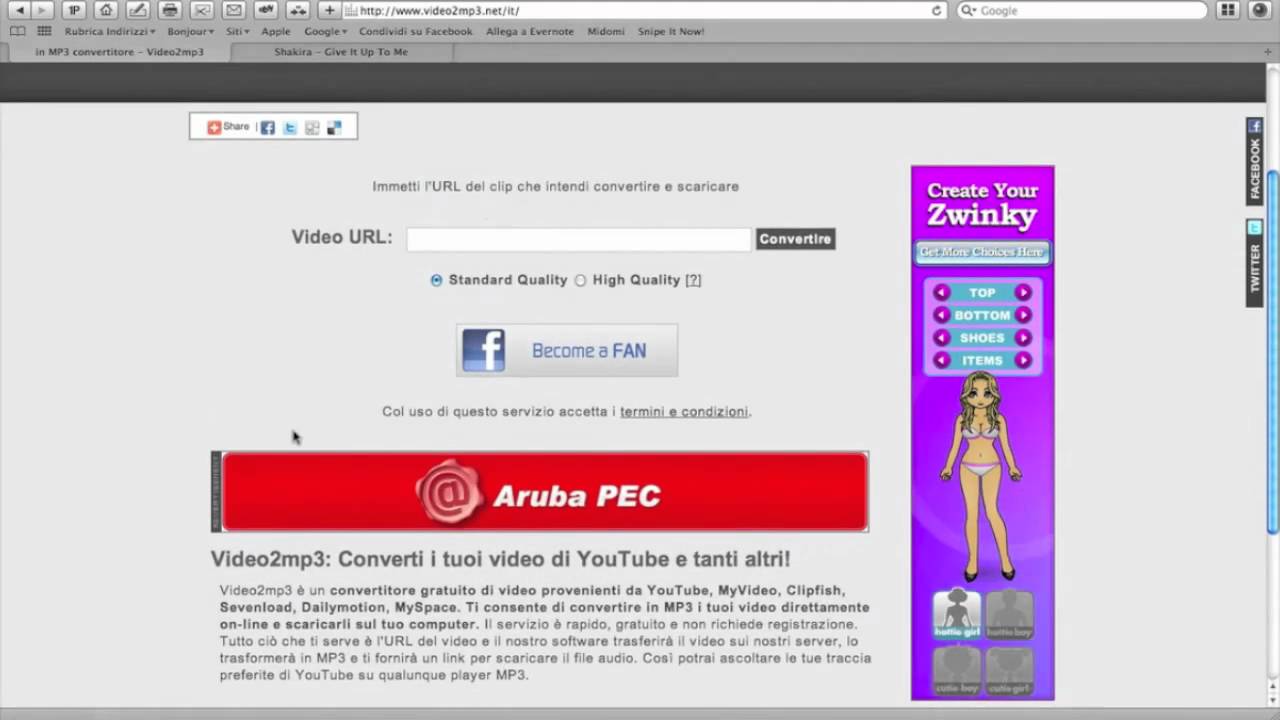Click Get More Choices Here button
The height and width of the screenshot is (720, 1280).
click(982, 252)
